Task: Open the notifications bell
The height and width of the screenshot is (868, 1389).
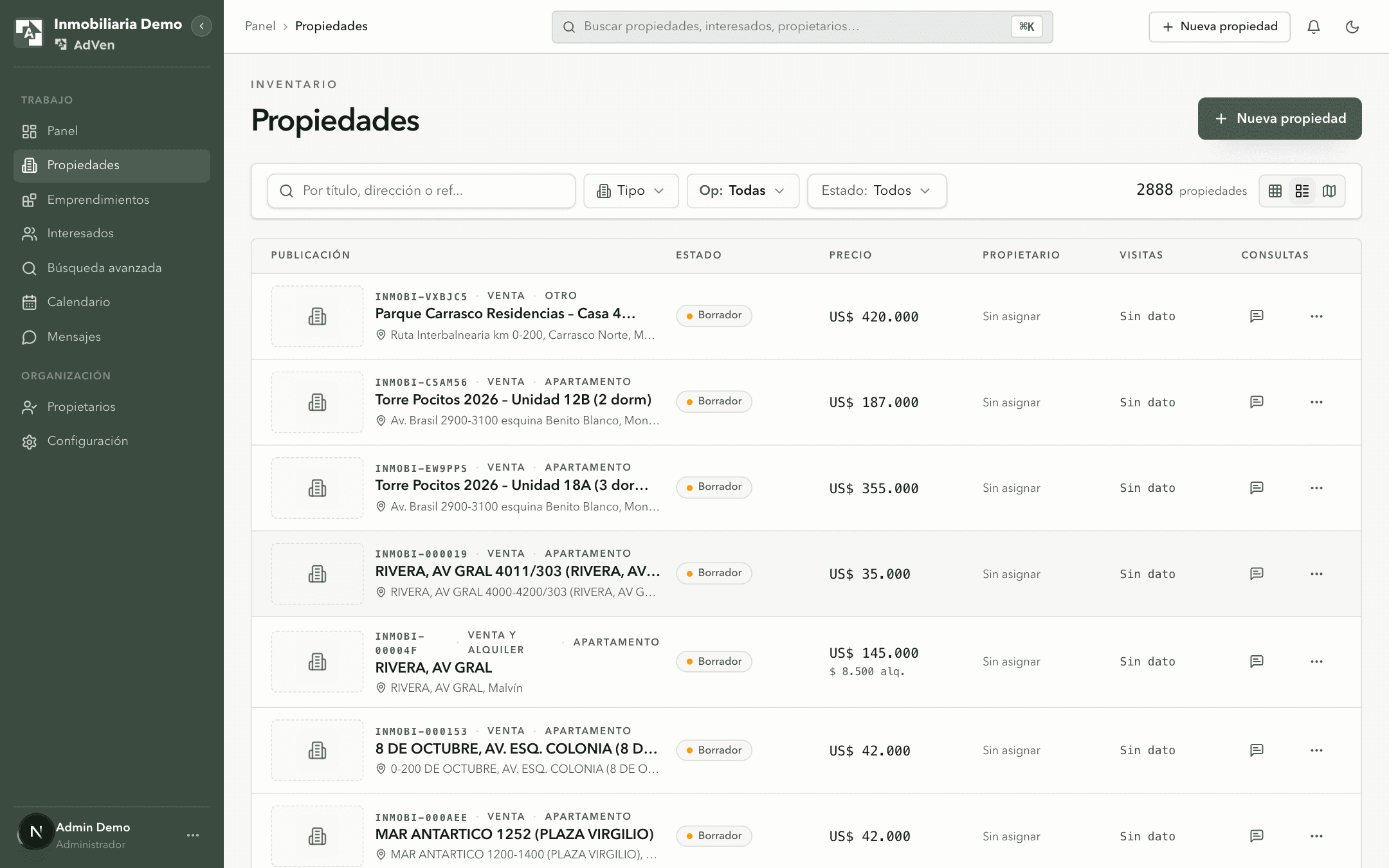Action: click(1314, 27)
